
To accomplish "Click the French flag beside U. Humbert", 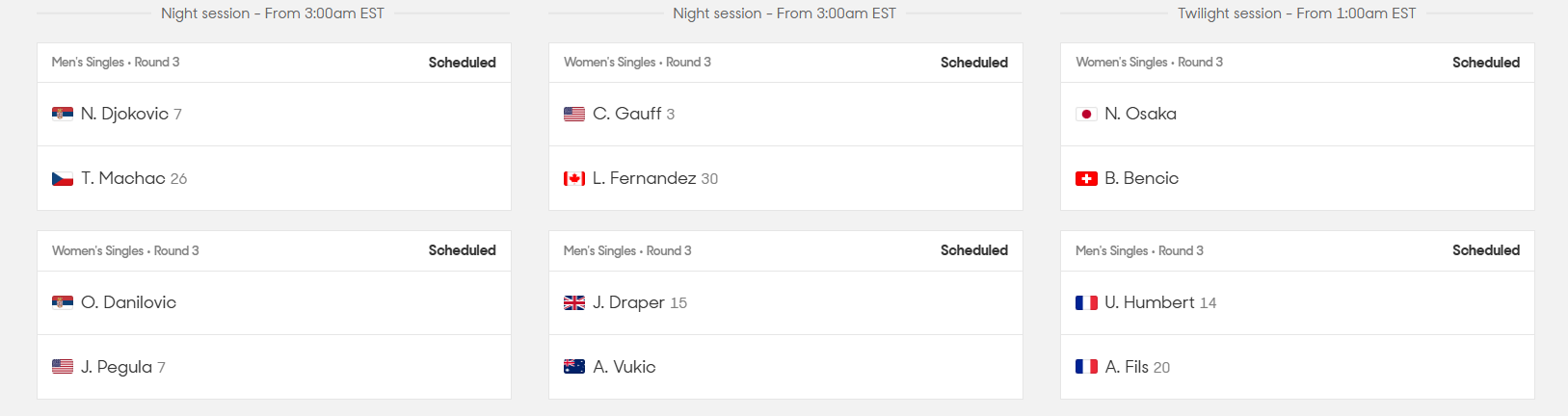I will pos(1086,302).
